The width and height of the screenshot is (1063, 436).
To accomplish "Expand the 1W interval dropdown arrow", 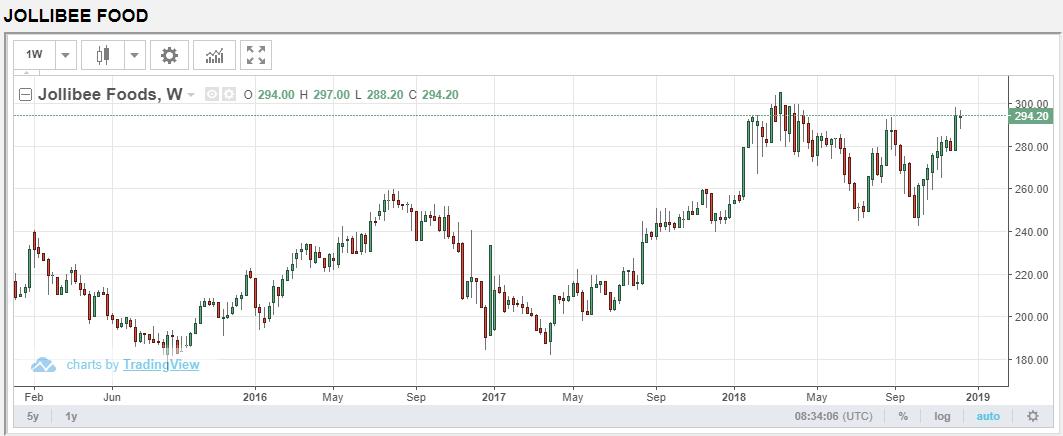I will [65, 55].
